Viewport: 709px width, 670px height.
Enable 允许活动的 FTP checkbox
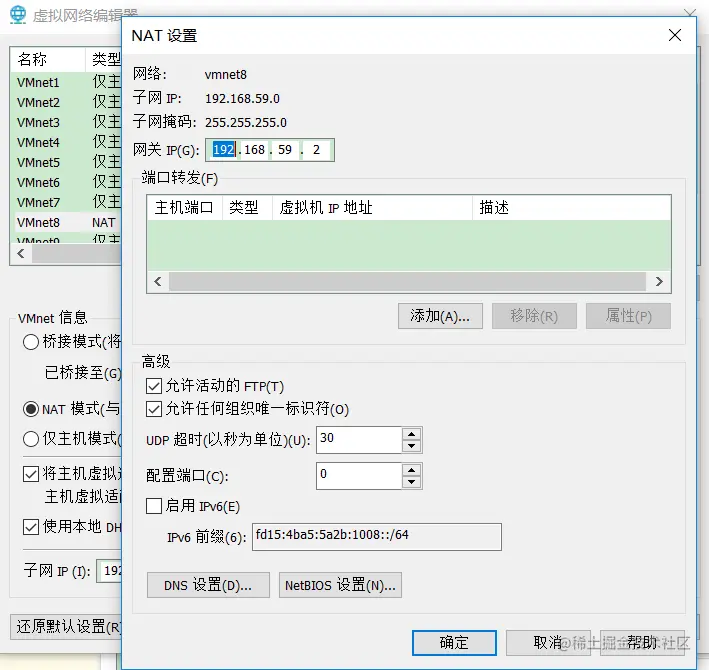pos(154,386)
